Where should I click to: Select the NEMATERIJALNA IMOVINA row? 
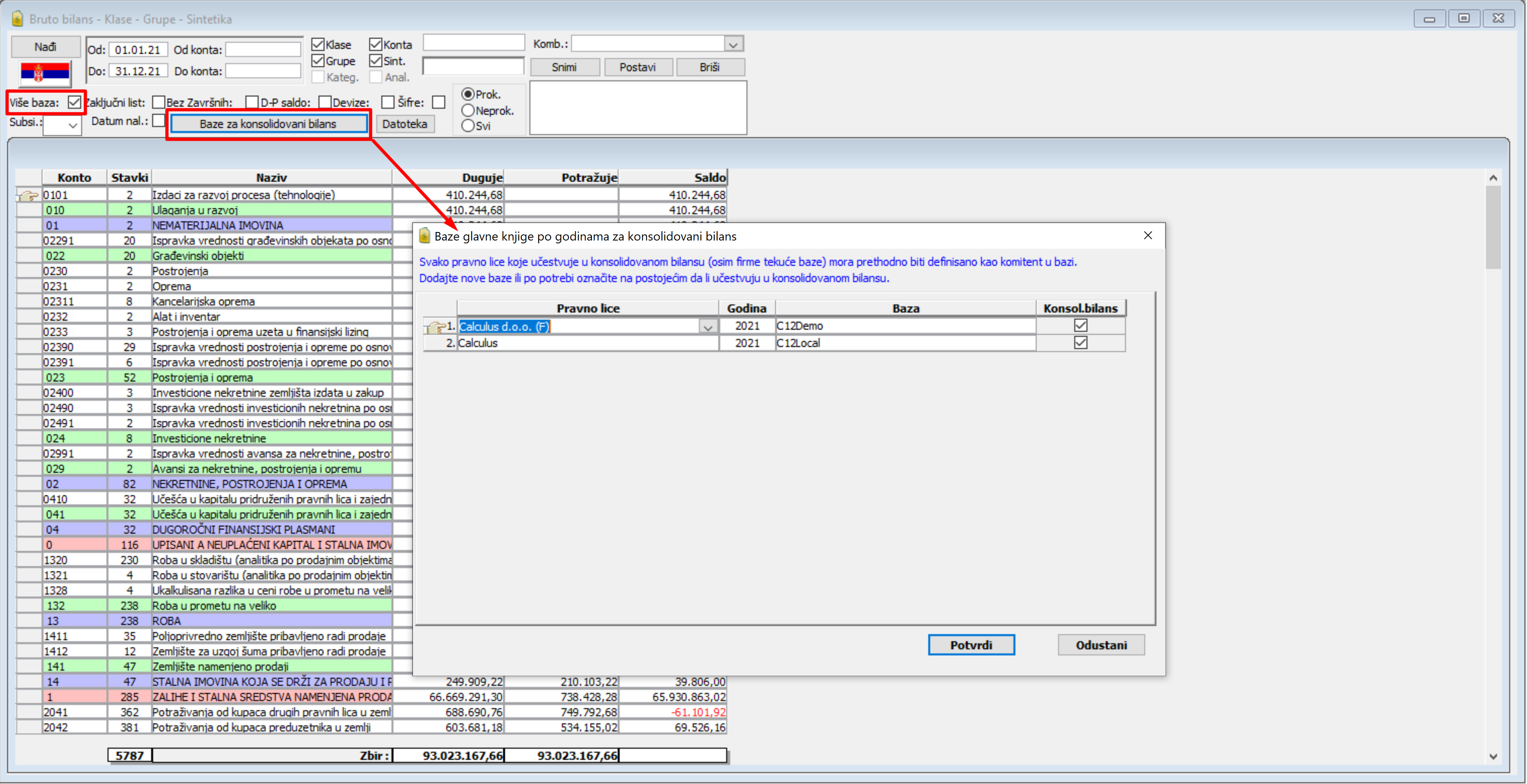tap(214, 225)
